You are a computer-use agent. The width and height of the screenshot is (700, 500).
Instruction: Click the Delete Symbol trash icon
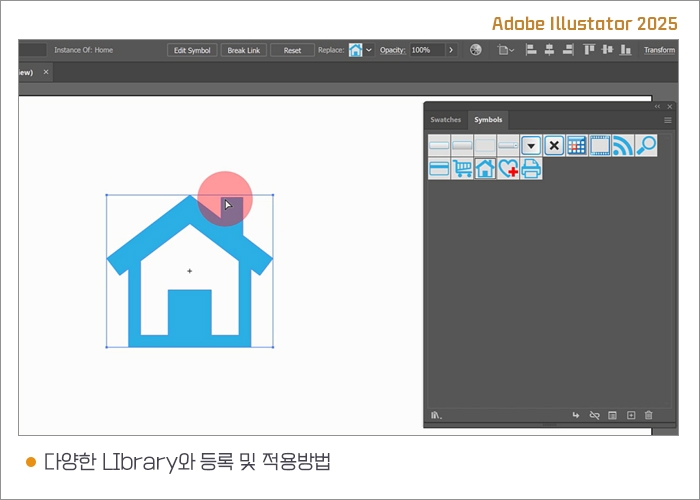[x=649, y=415]
